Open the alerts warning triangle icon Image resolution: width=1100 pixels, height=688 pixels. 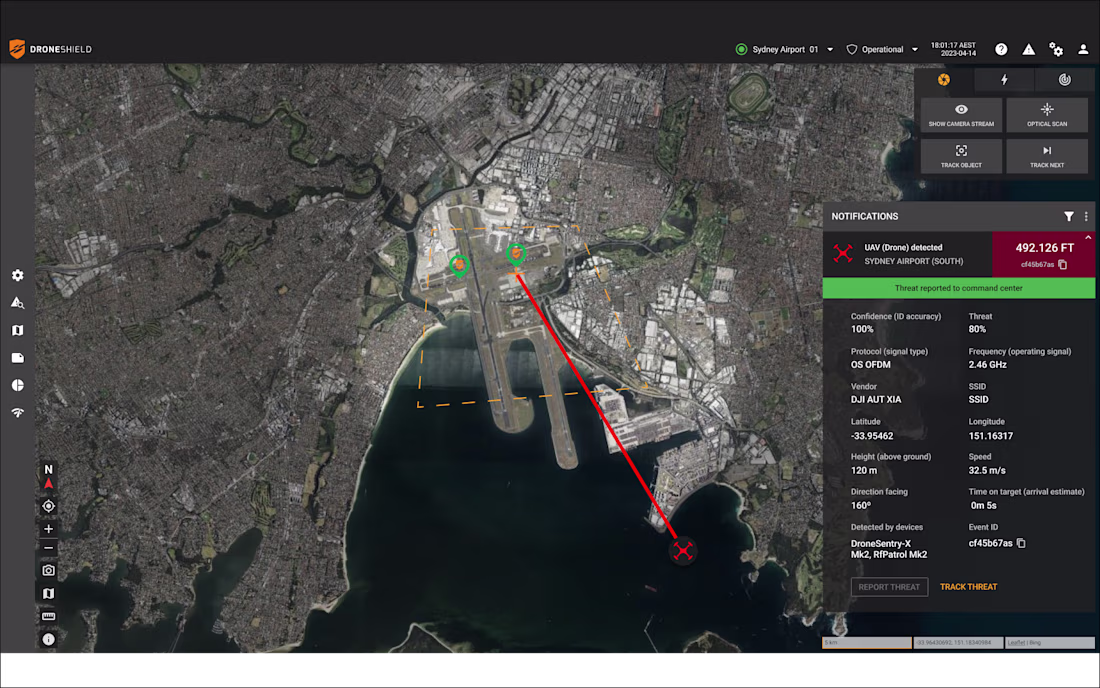pos(1028,49)
